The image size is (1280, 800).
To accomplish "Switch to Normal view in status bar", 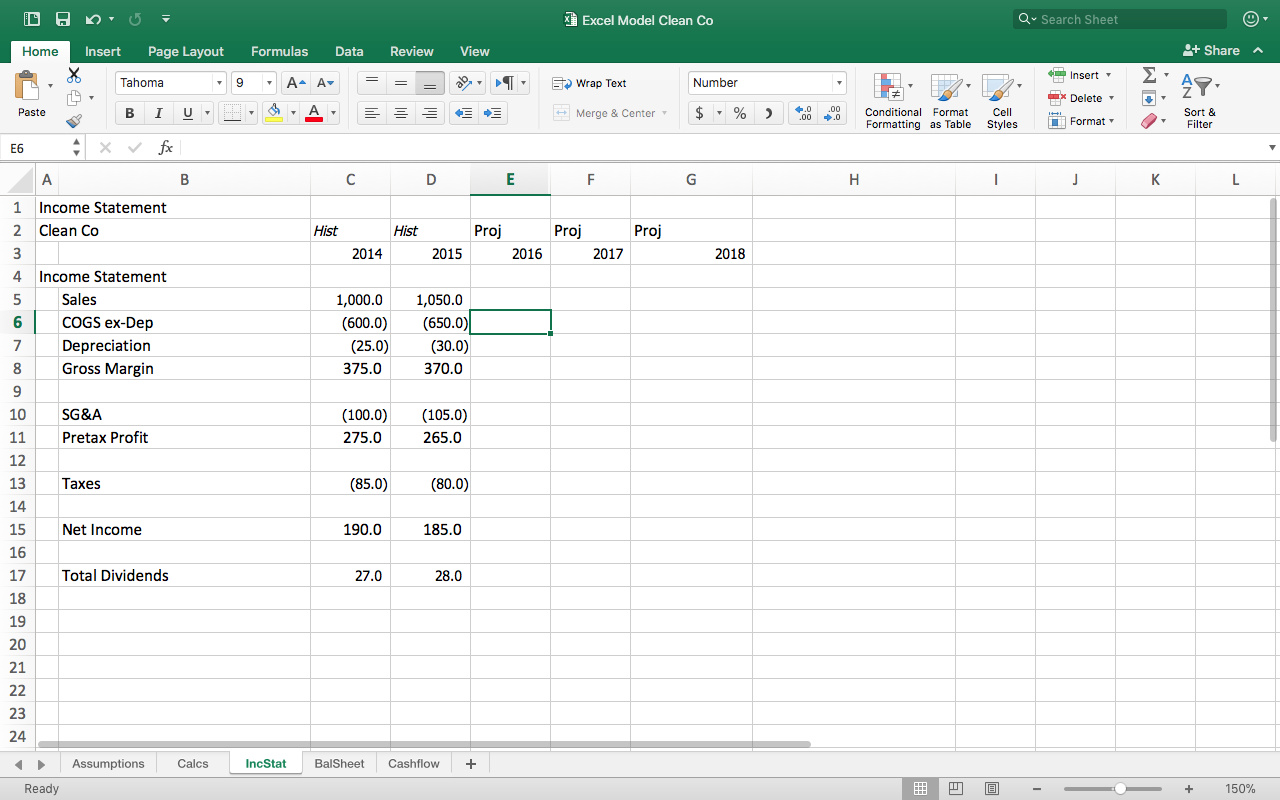I will [920, 788].
